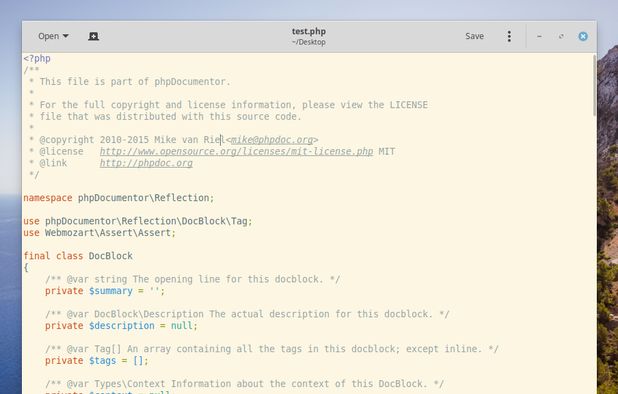Follow the http://phpdoc.org link

pos(146,163)
